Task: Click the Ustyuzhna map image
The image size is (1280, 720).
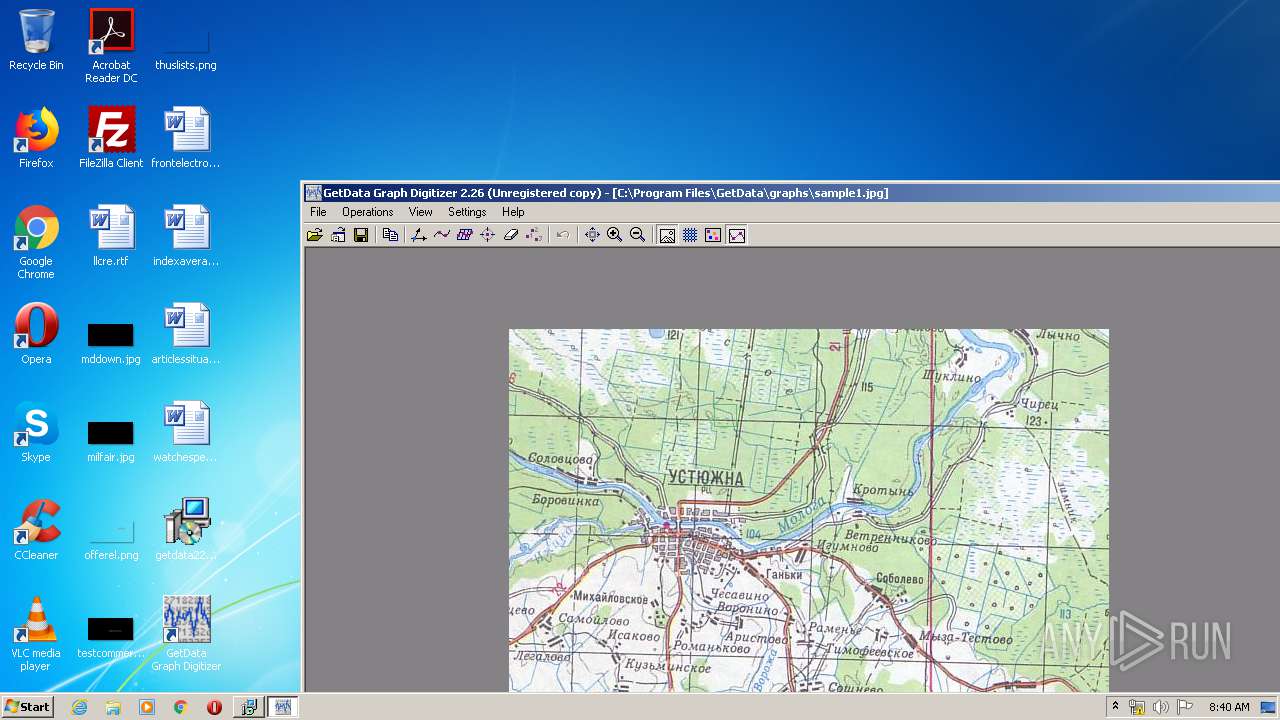Action: (809, 510)
